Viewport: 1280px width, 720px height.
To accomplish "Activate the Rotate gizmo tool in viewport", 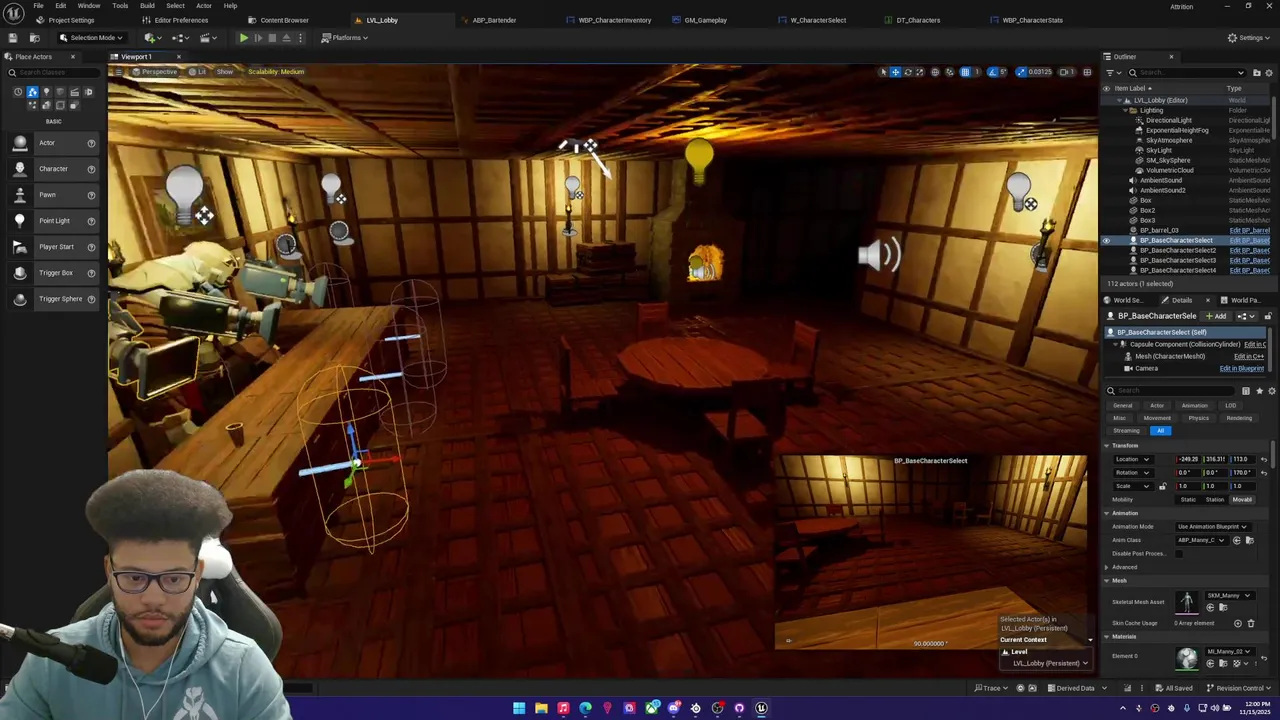I will tap(907, 72).
